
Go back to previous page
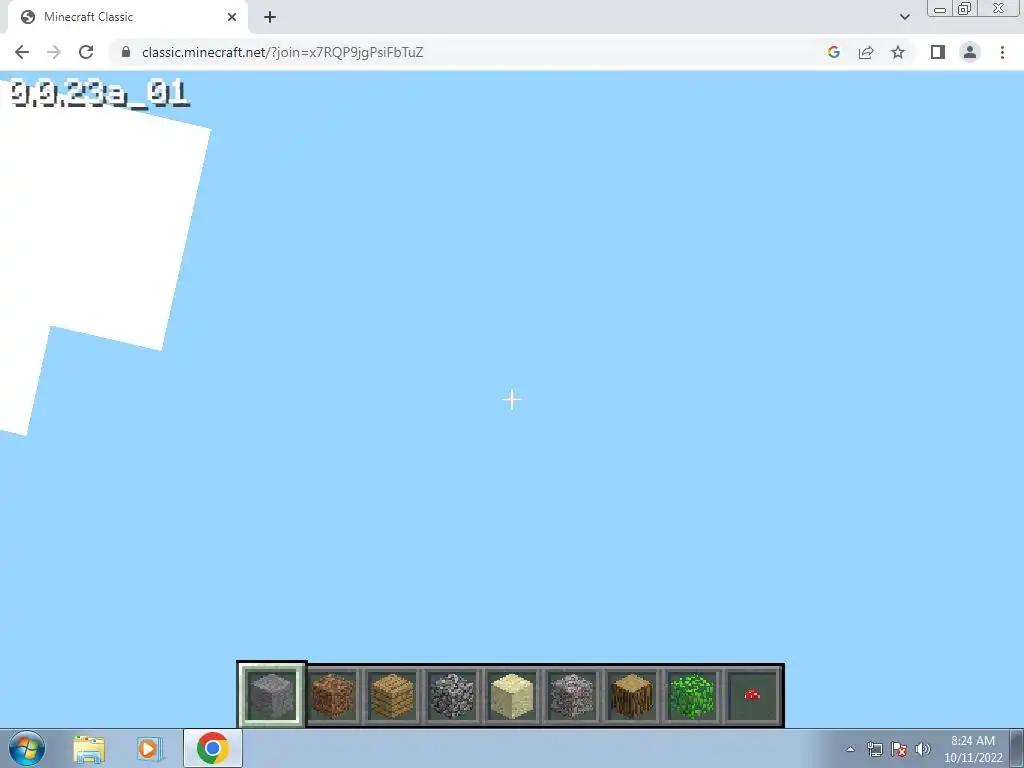coord(22,52)
